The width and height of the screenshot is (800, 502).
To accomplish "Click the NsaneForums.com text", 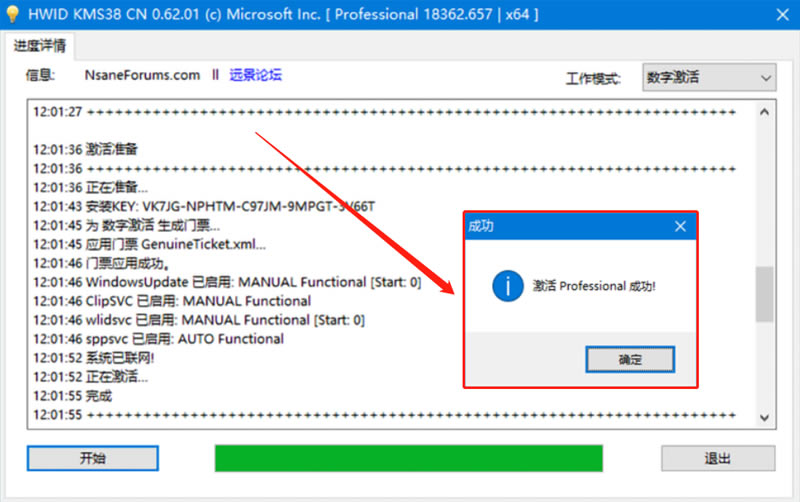I will [x=142, y=75].
